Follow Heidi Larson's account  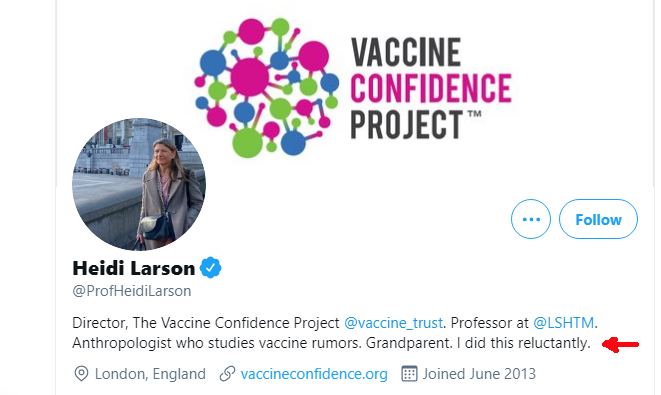click(598, 219)
